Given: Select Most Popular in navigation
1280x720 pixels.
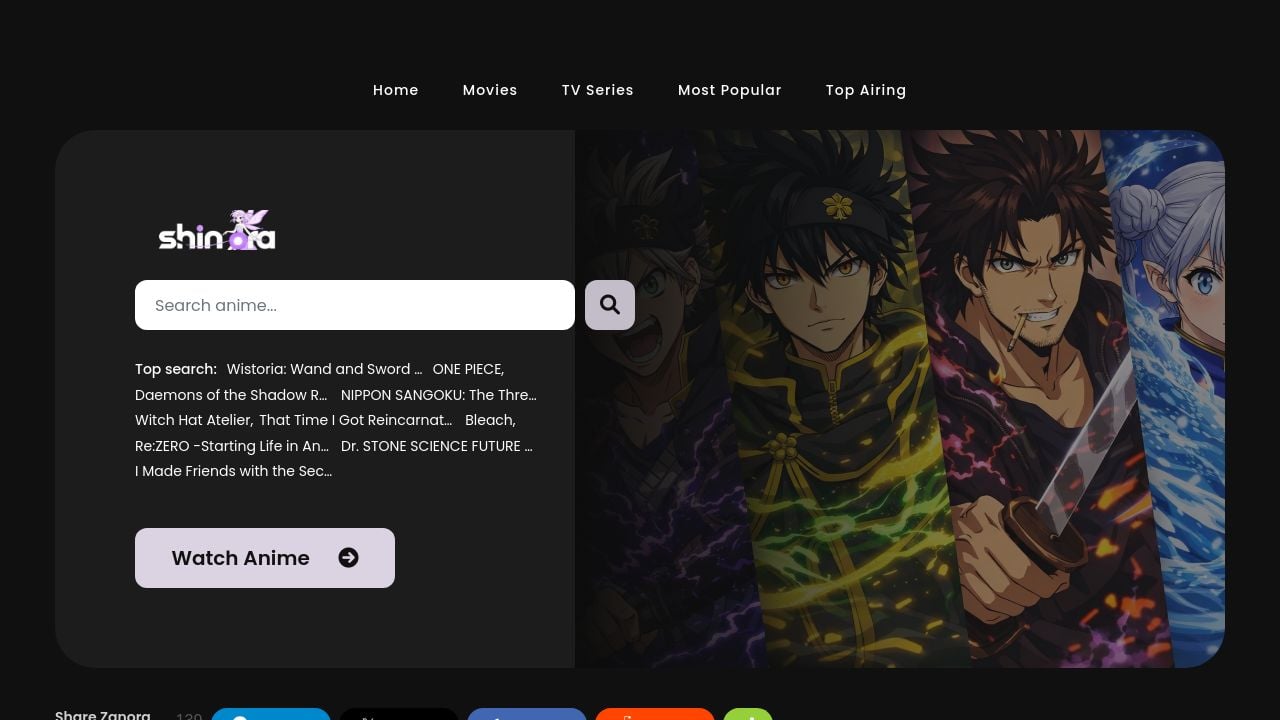Looking at the screenshot, I should 730,90.
